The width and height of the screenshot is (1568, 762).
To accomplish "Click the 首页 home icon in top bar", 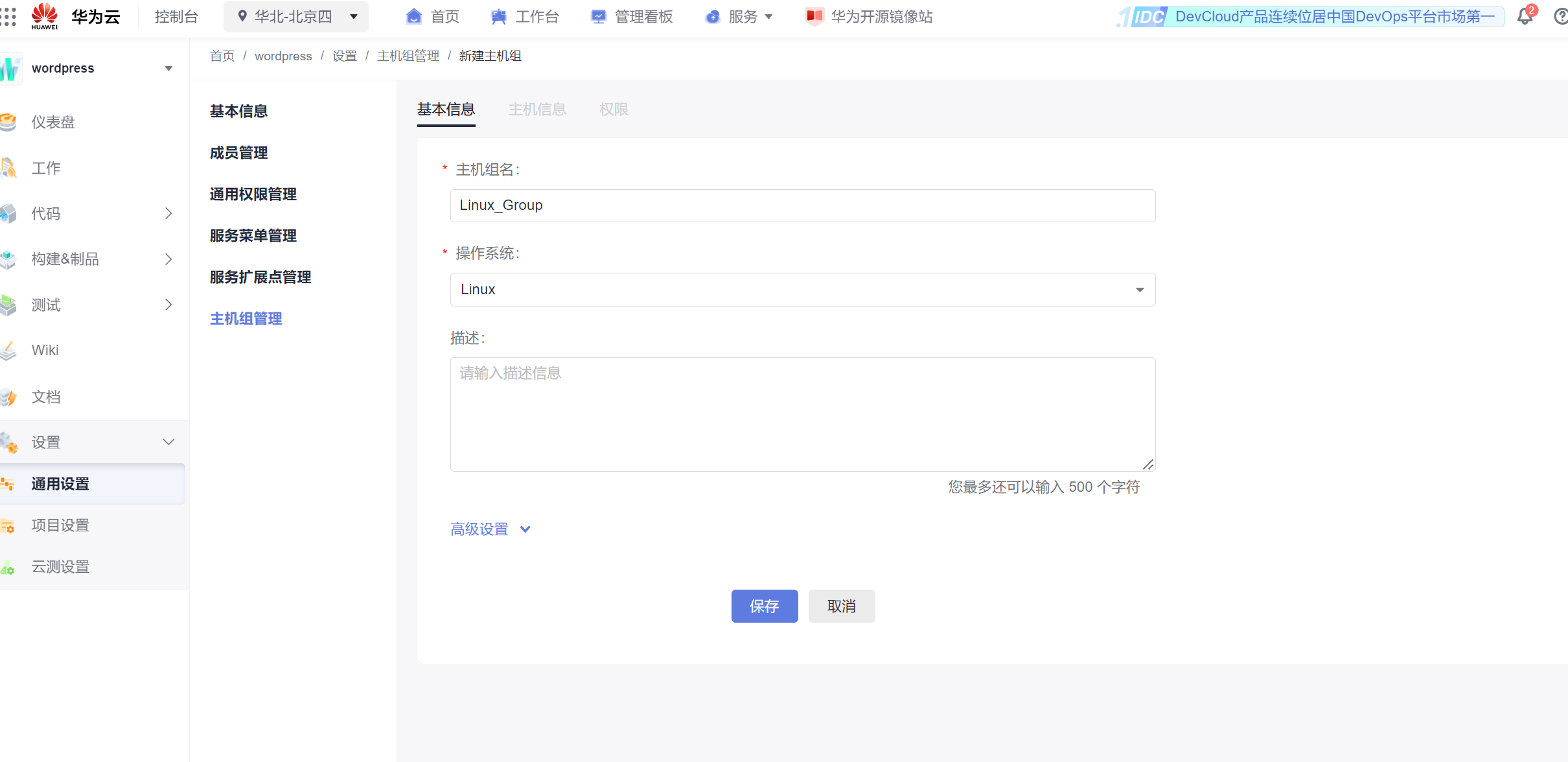I will (x=413, y=17).
